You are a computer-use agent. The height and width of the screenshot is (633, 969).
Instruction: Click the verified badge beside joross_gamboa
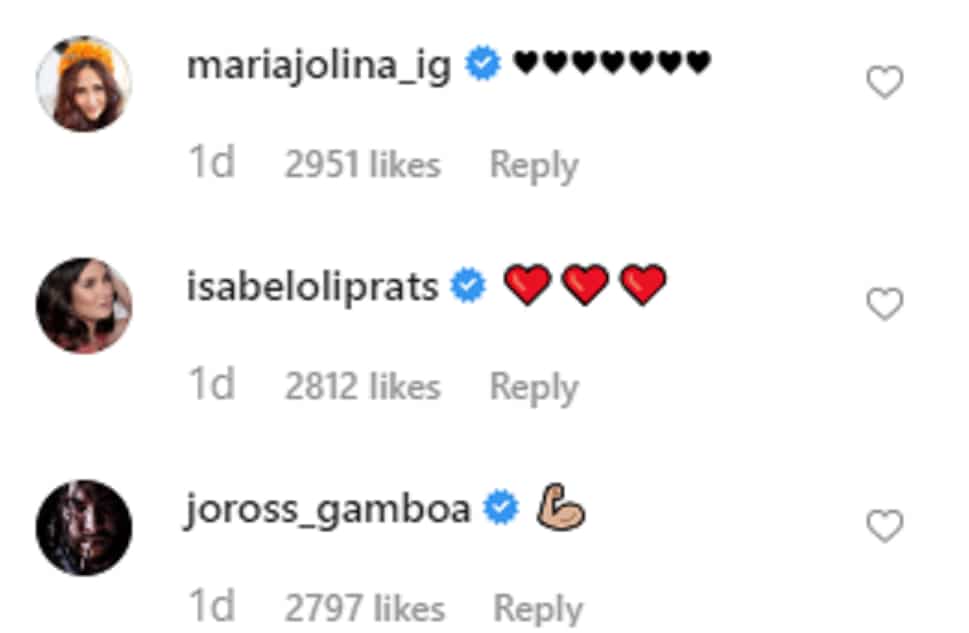pyautogui.click(x=501, y=508)
